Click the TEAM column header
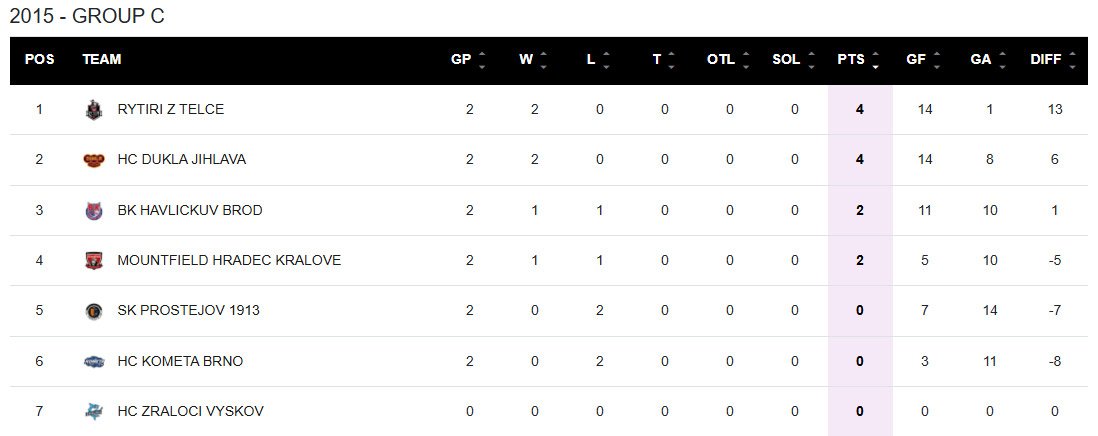Image resolution: width=1098 pixels, height=436 pixels. 101,60
